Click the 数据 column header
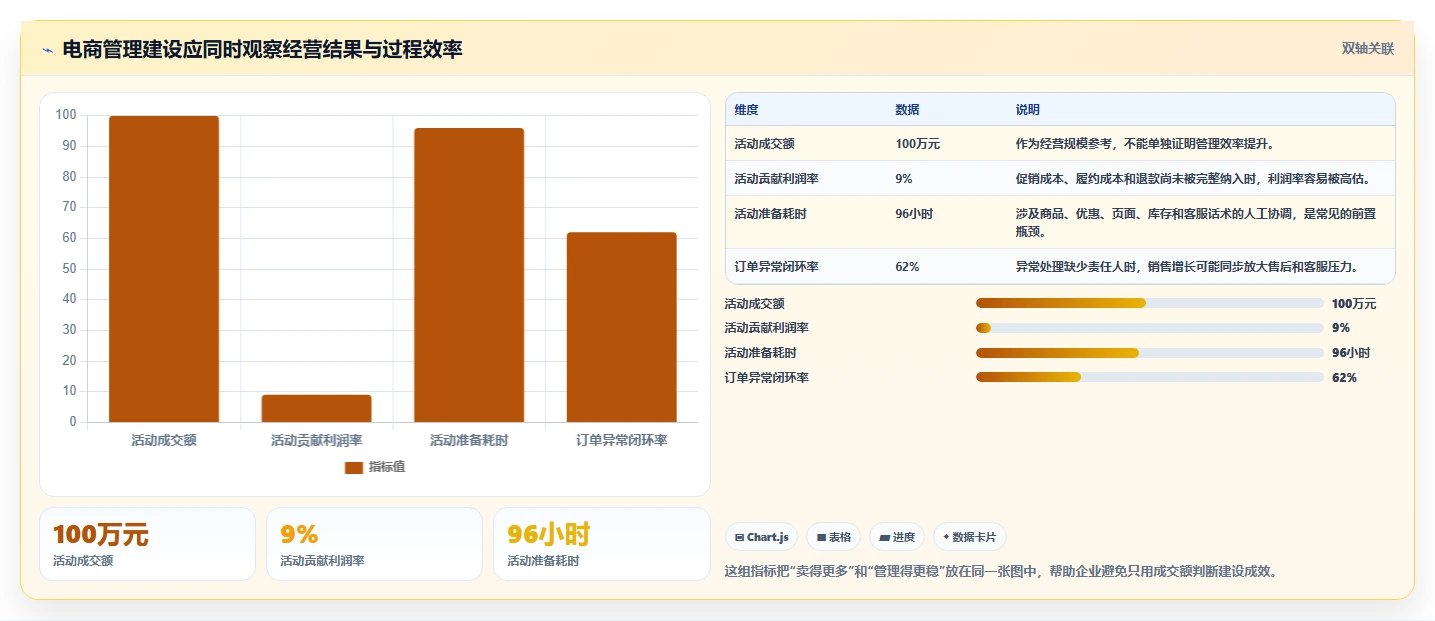This screenshot has width=1435, height=621. coord(907,109)
